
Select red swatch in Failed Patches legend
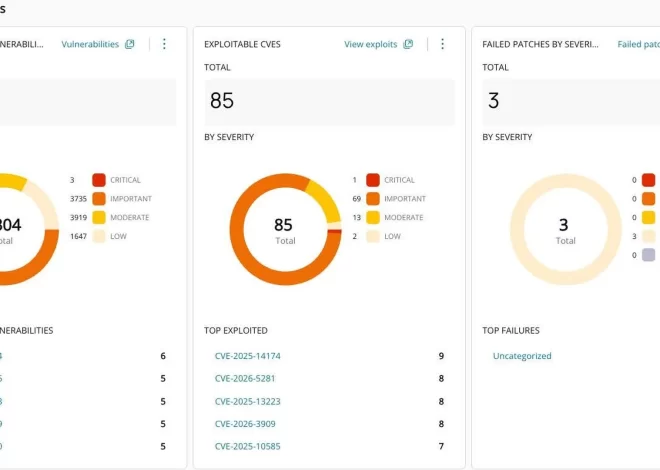coord(648,180)
